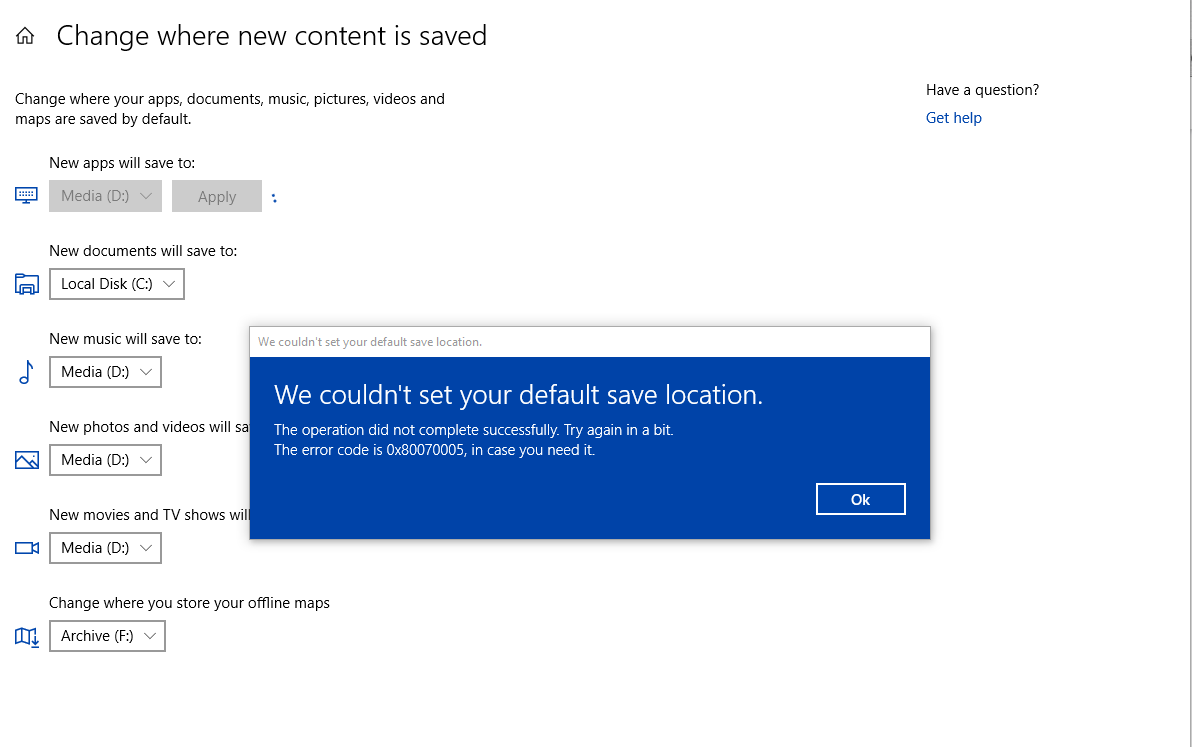Click the Home icon beside the page title
The width and height of the screenshot is (1192, 747).
click(x=25, y=36)
